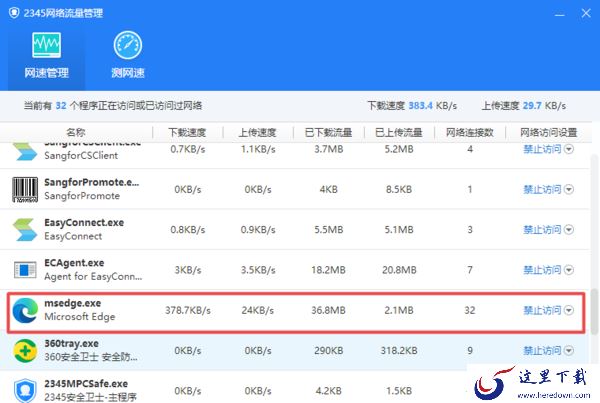Sort by 已上传流量 column header
The width and height of the screenshot is (600, 403).
coord(399,132)
